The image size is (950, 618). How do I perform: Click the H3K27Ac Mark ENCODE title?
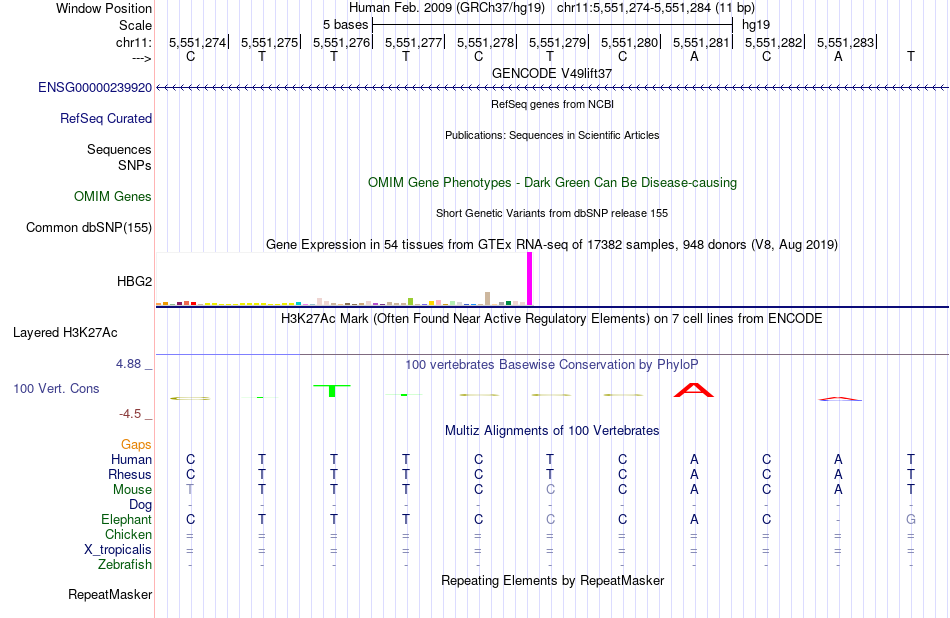[552, 319]
